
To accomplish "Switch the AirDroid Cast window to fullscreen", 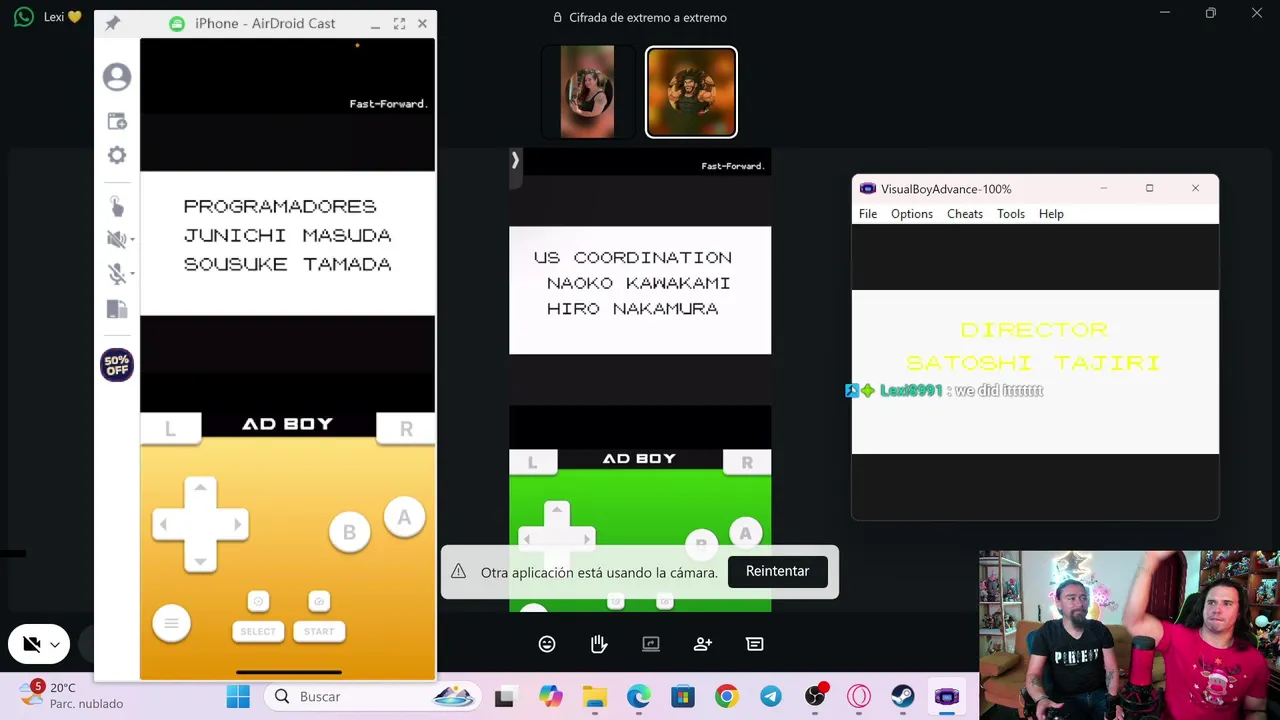I will (399, 23).
